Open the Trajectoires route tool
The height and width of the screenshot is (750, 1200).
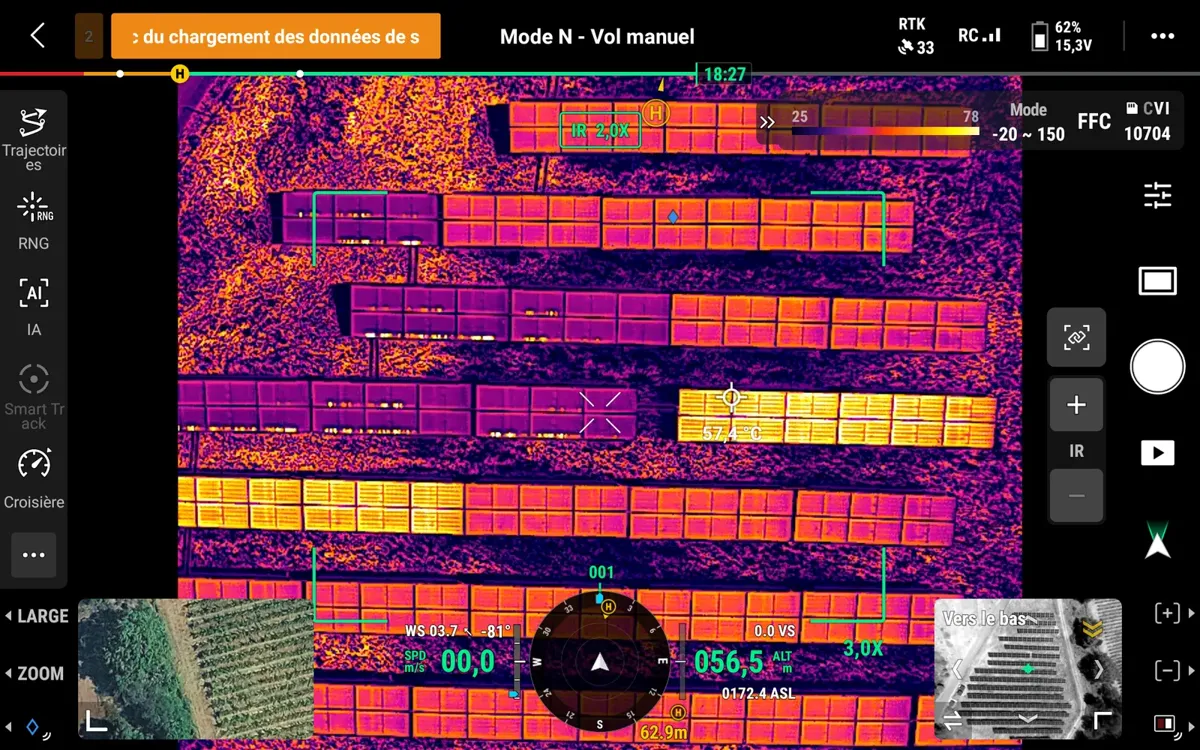click(x=34, y=139)
